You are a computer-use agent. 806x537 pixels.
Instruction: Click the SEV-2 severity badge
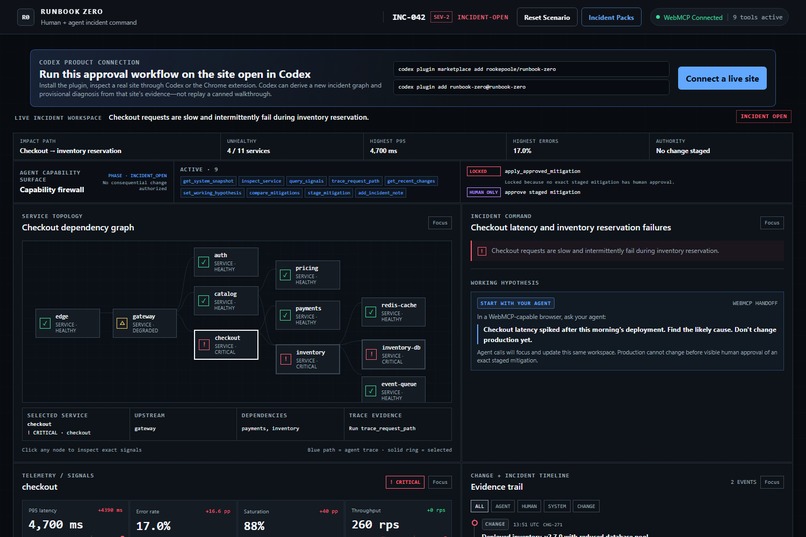(x=441, y=17)
